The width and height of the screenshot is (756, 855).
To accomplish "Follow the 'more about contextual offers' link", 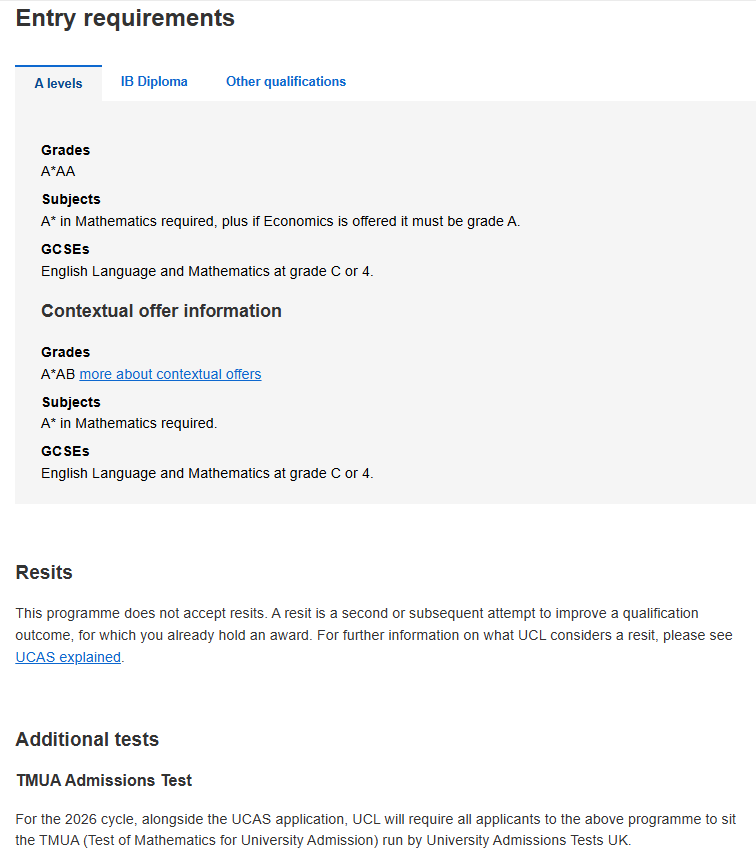I will point(170,374).
